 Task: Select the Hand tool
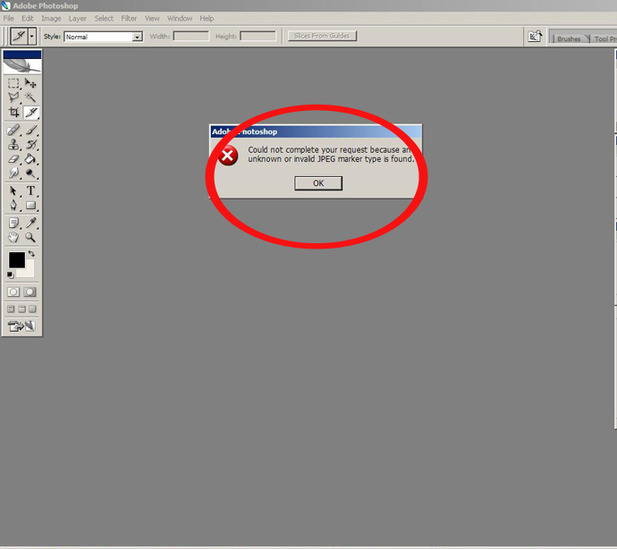pos(14,237)
